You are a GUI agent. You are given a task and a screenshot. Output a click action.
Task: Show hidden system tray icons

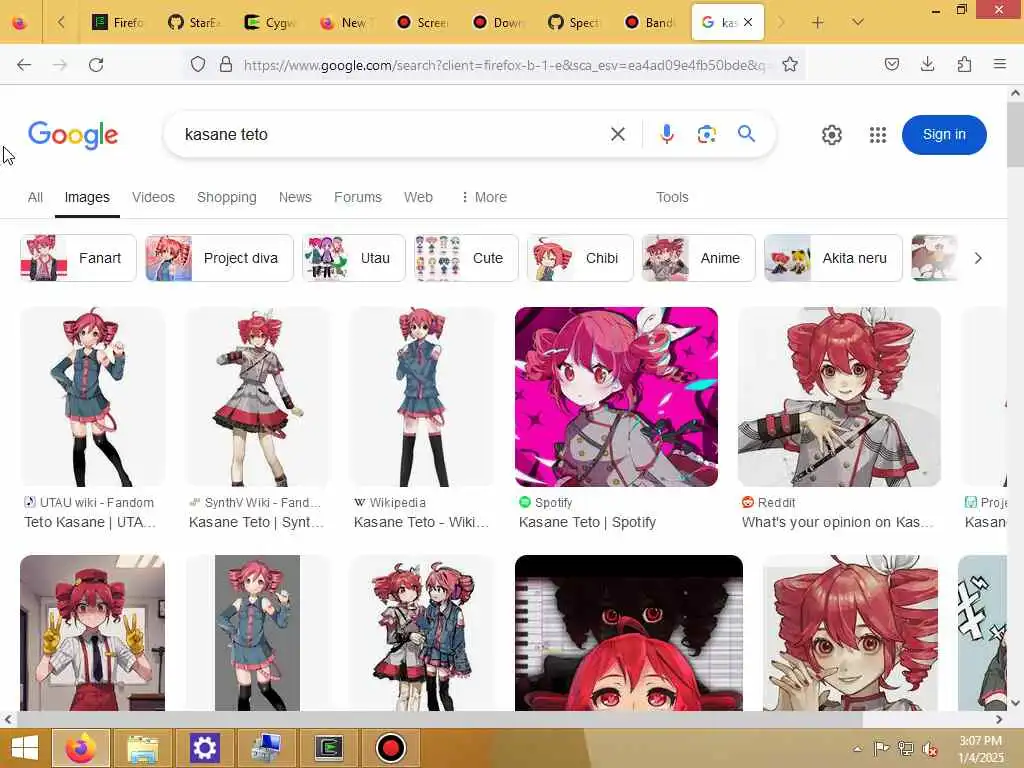pos(857,748)
